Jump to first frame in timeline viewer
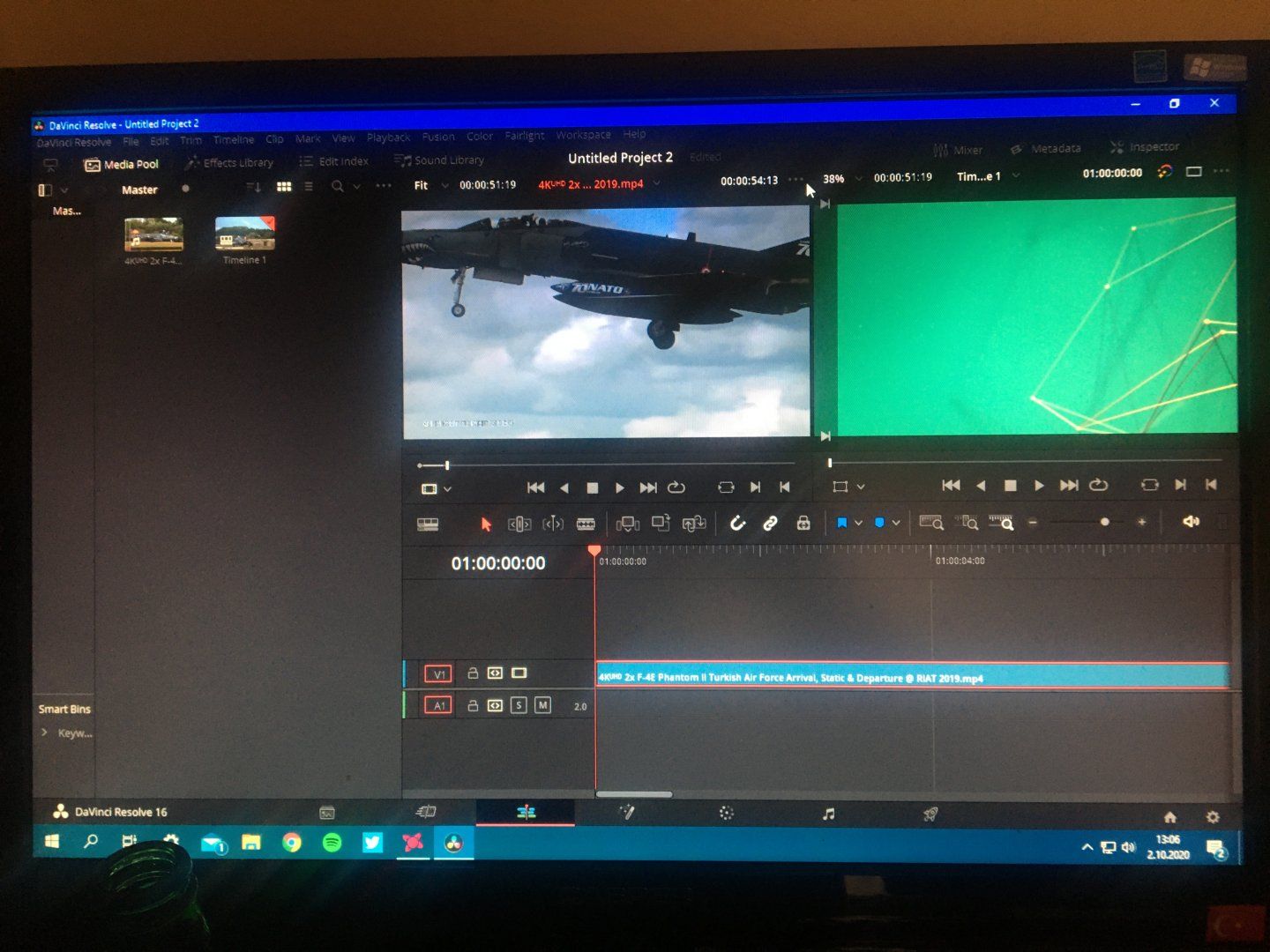The width and height of the screenshot is (1270, 952). point(951,486)
